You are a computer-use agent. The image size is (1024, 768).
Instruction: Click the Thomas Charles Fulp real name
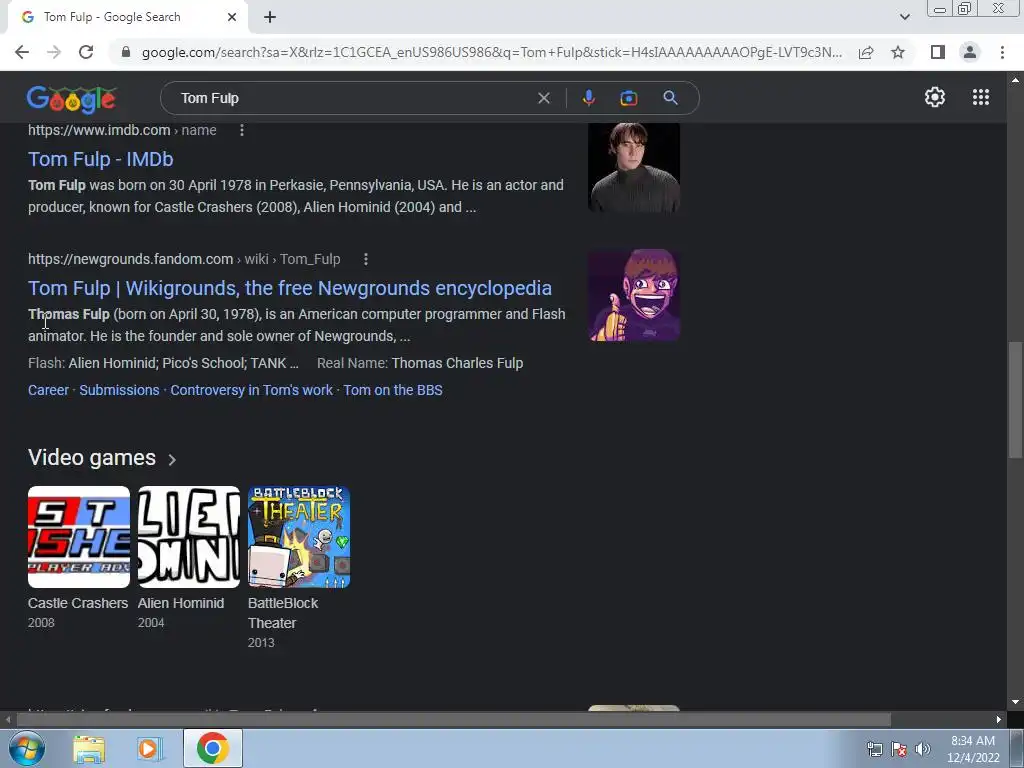pos(457,363)
